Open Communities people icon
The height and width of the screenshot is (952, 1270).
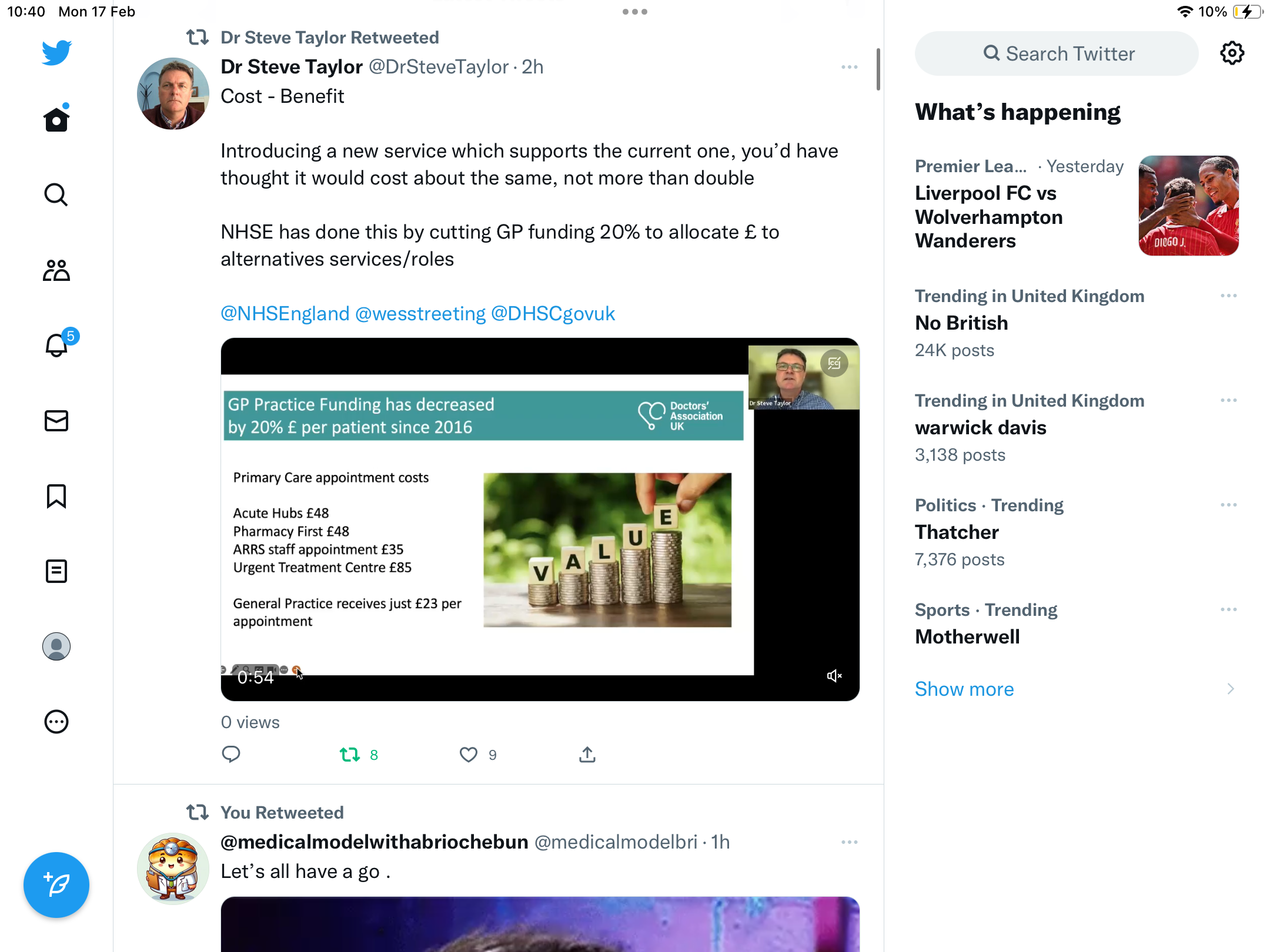(56, 270)
